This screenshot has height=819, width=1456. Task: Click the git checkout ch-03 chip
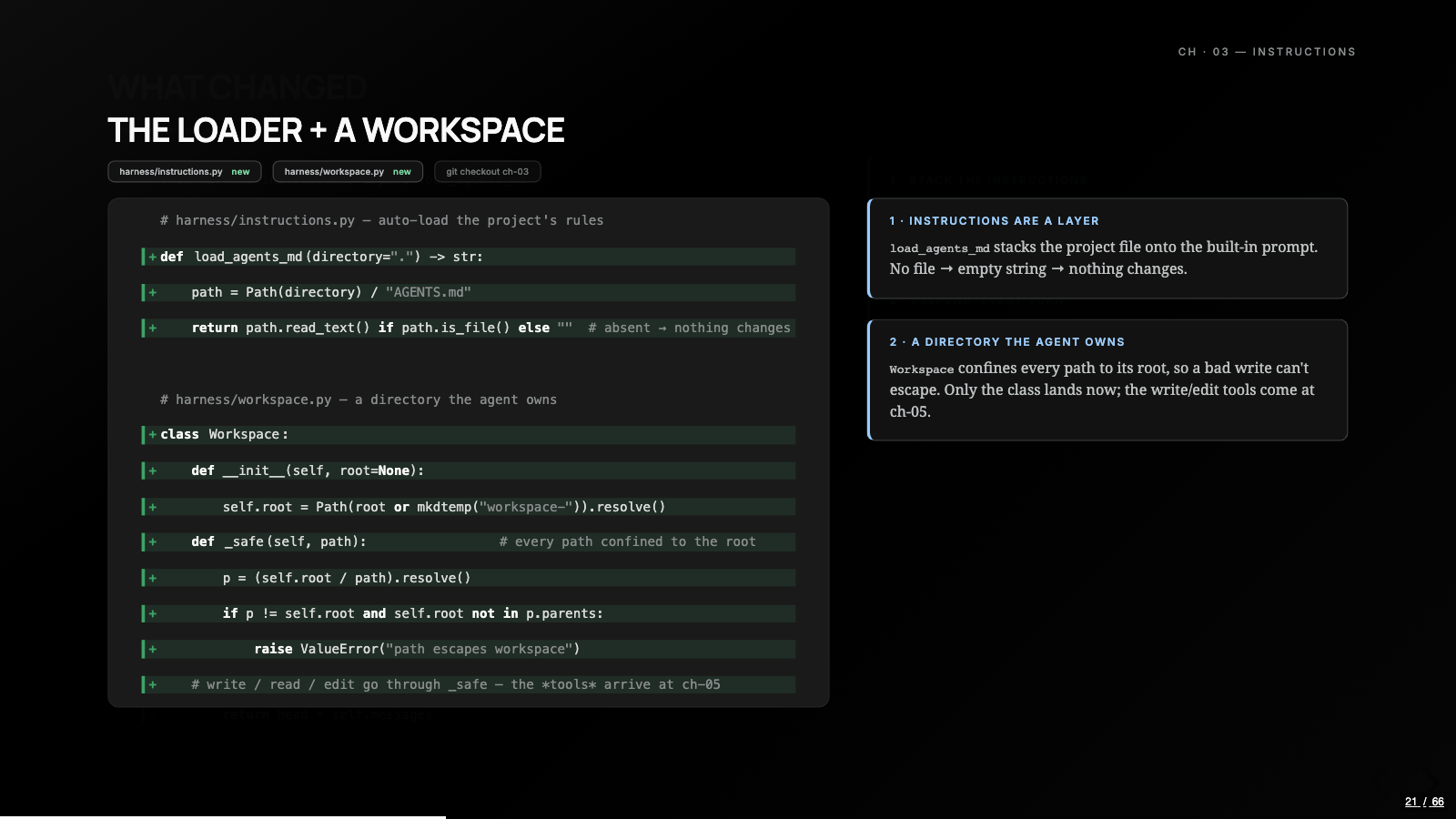[488, 172]
